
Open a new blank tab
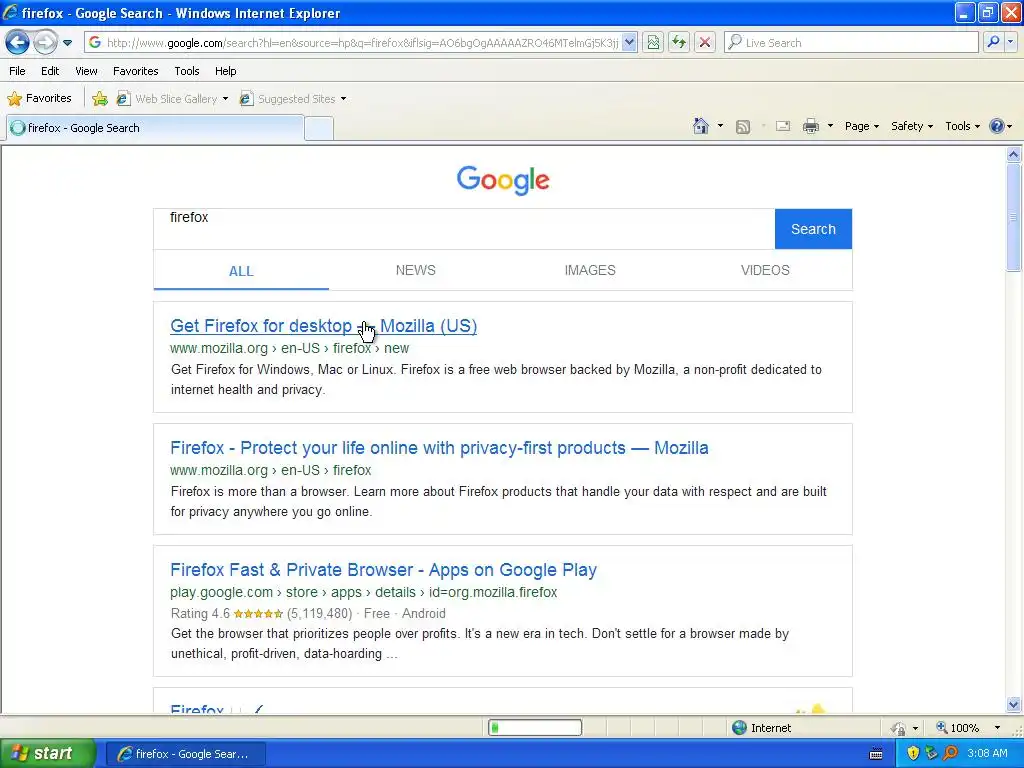click(319, 129)
